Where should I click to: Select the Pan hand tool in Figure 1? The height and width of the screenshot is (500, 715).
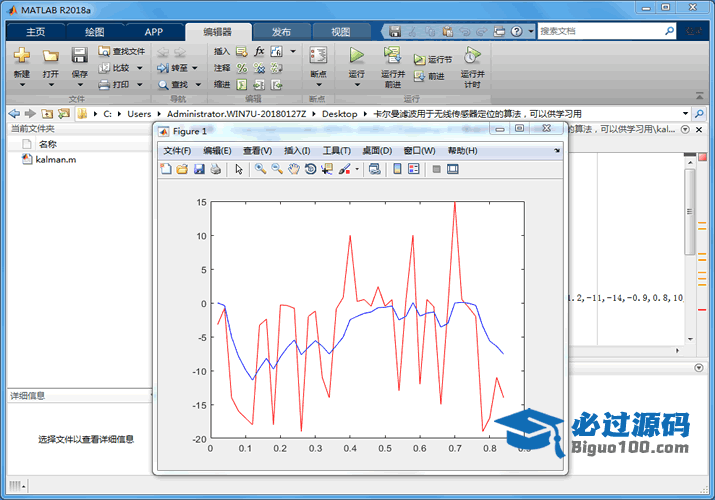point(294,170)
